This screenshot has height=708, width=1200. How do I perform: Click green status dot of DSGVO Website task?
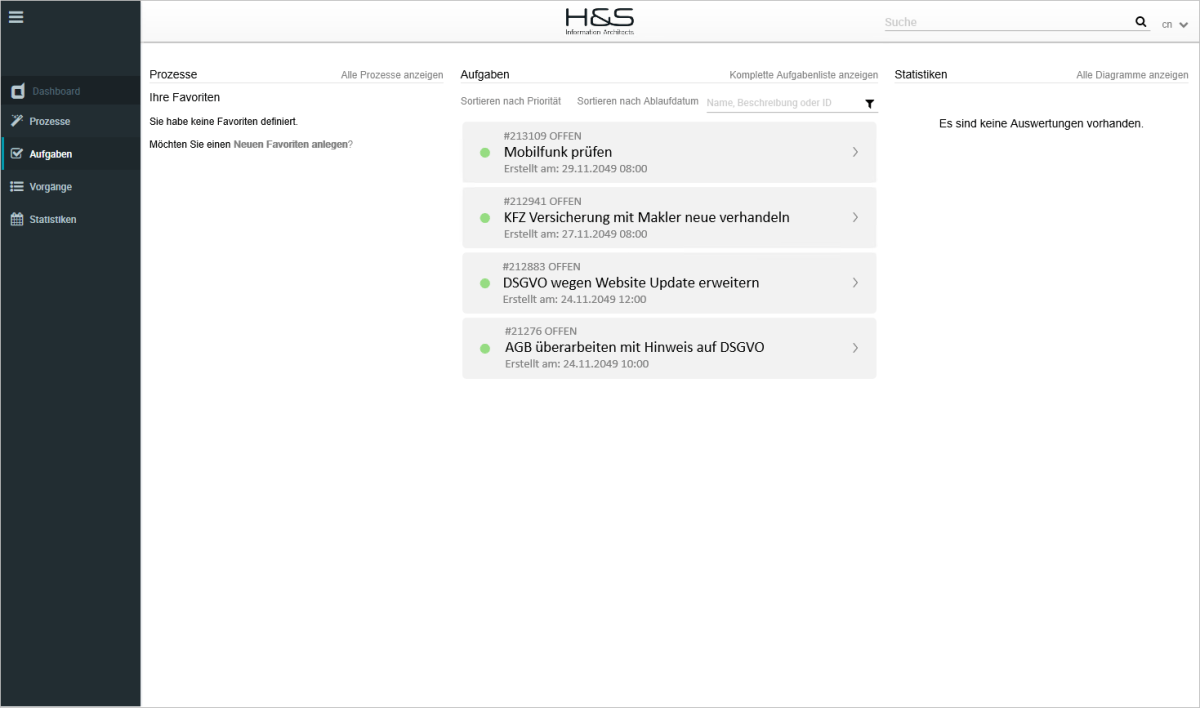[x=485, y=283]
